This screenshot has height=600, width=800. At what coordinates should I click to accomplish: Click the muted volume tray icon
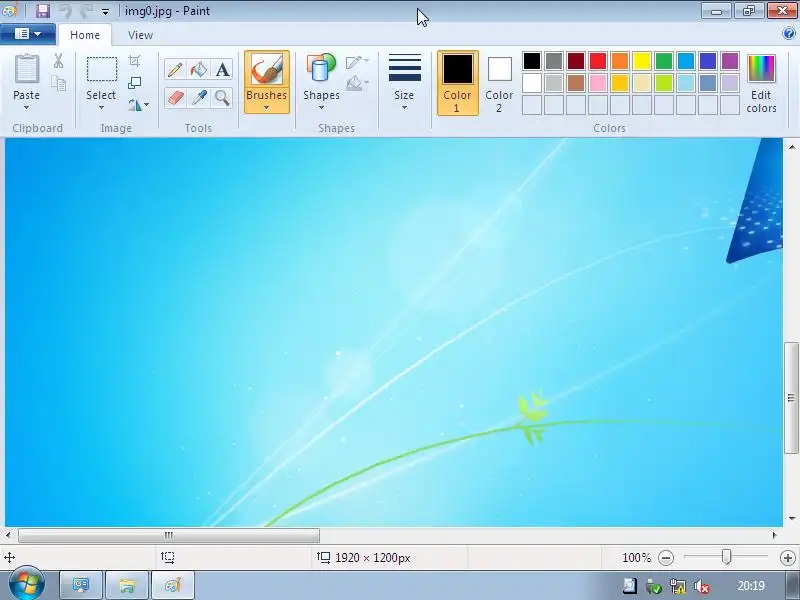[703, 586]
